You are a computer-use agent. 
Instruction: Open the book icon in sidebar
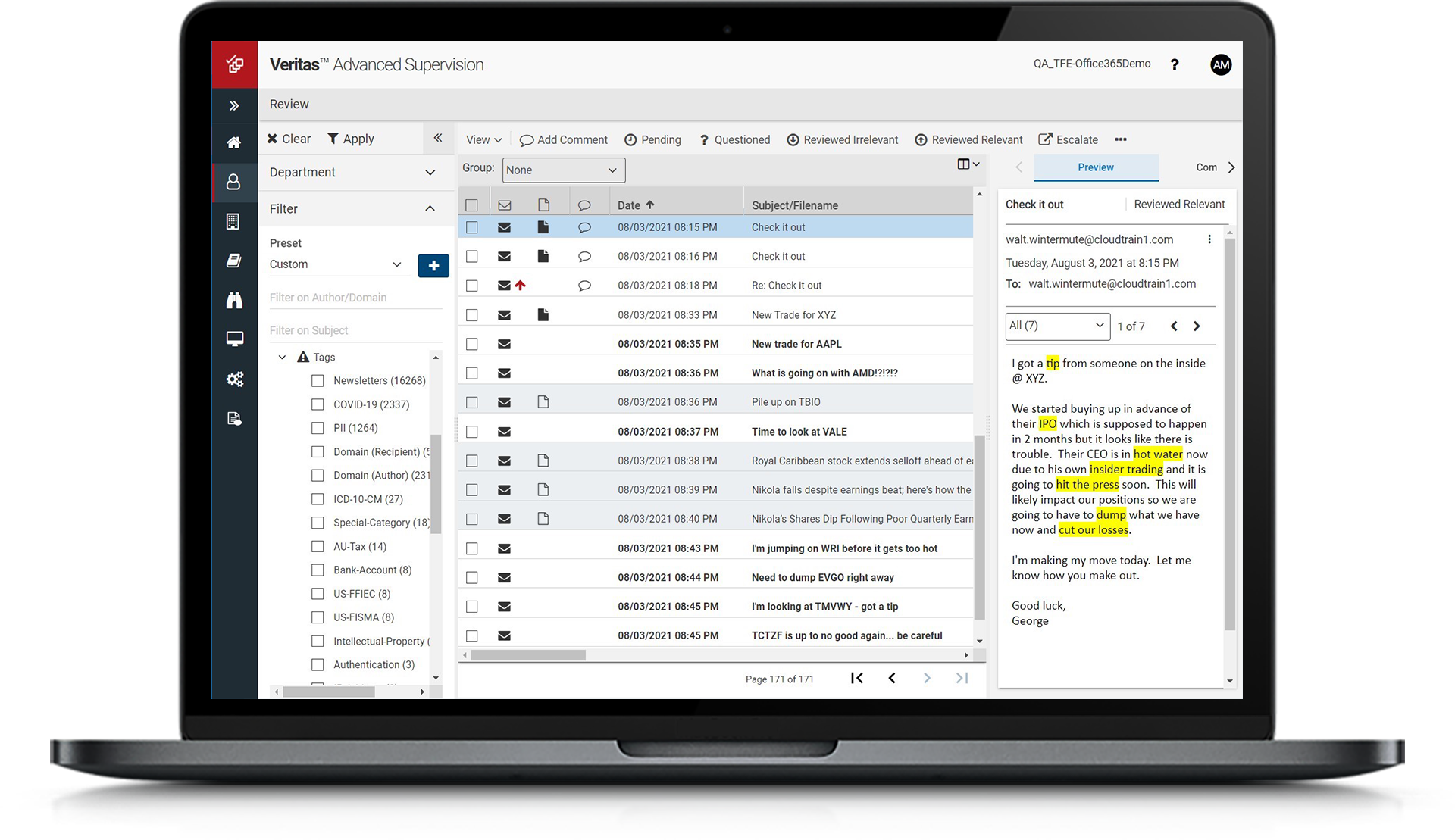tap(234, 261)
